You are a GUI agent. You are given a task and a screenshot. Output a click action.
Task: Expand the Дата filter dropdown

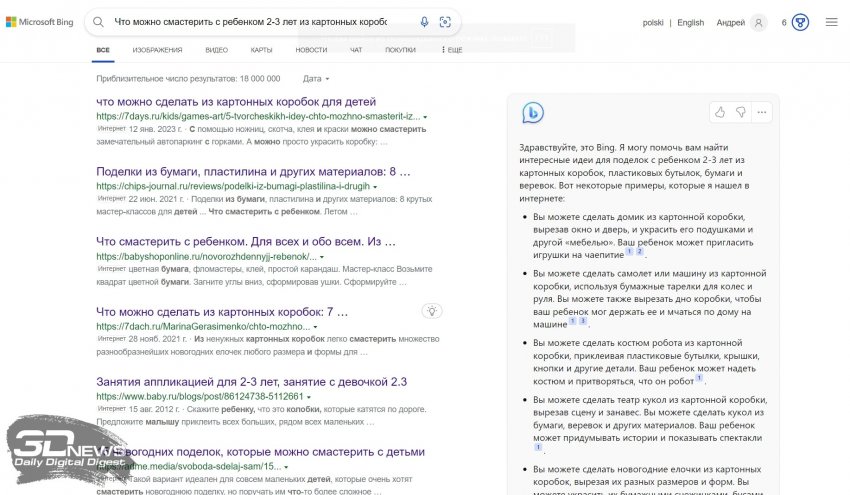coord(316,78)
